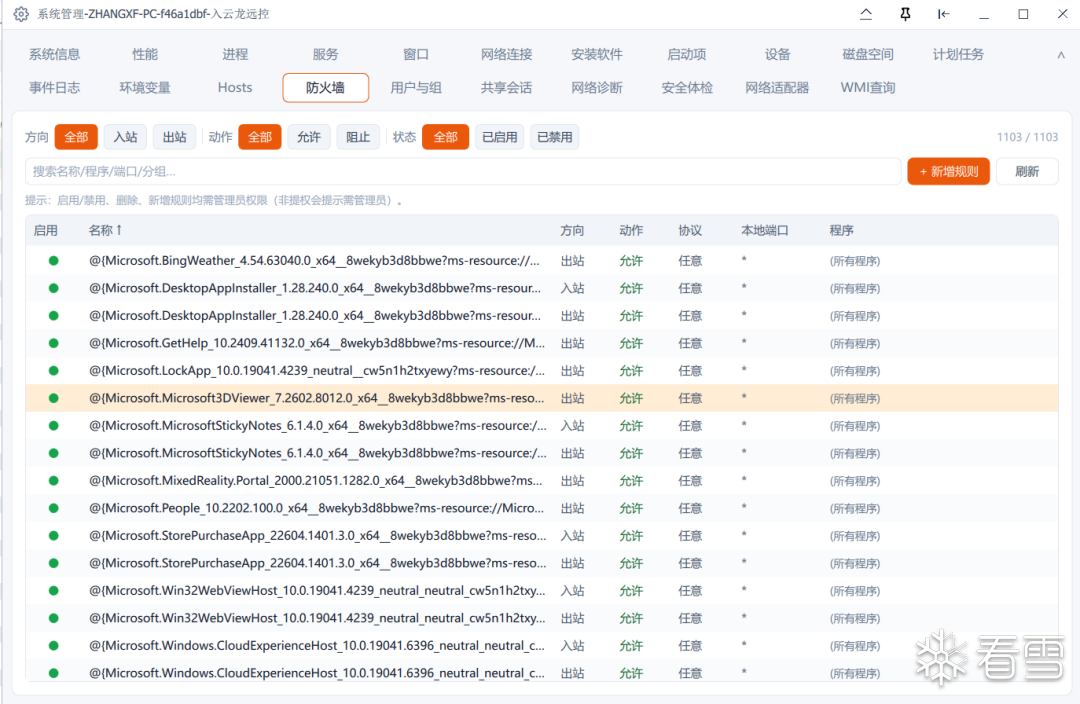The image size is (1080, 704).
Task: Filter direction by 入站
Action: [125, 137]
